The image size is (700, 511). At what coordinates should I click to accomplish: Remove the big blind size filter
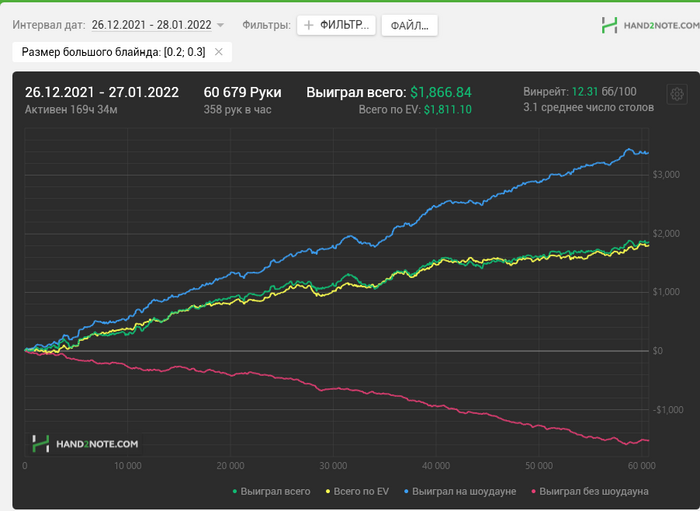coord(219,52)
